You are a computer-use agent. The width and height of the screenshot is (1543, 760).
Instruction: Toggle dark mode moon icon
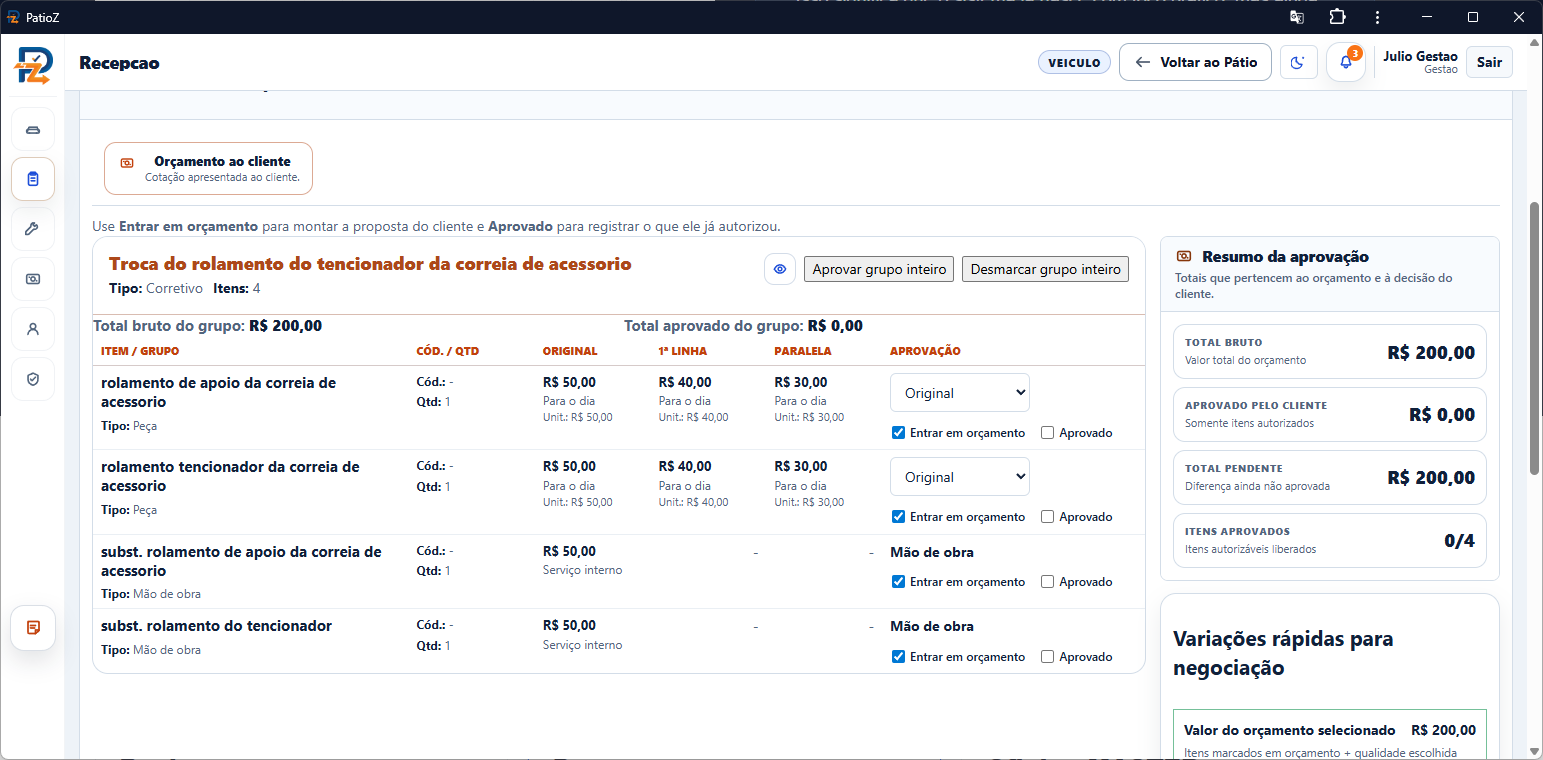tap(1298, 62)
